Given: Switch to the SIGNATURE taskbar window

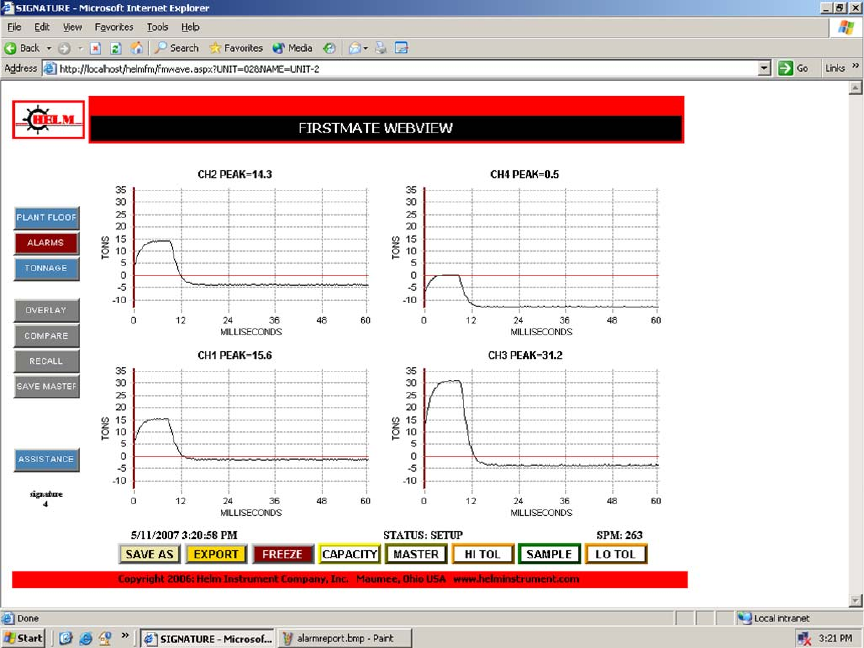Looking at the screenshot, I should click(x=208, y=639).
